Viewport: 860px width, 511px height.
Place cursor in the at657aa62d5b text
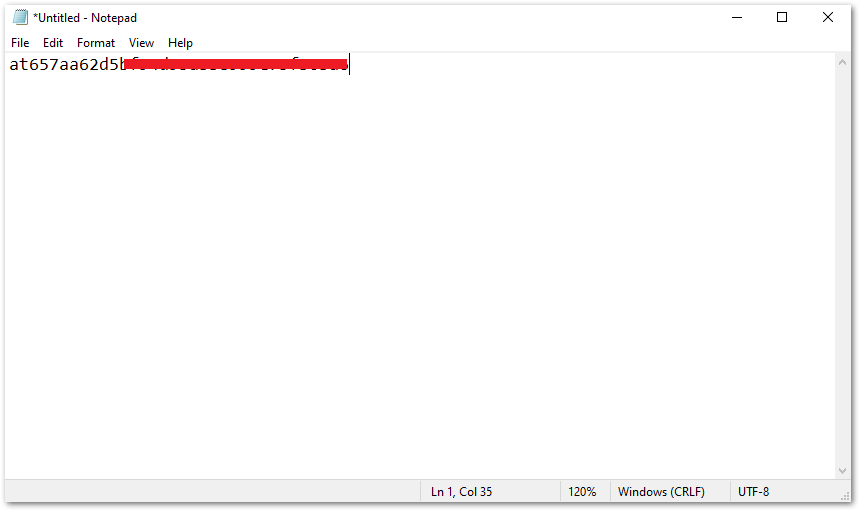(x=67, y=64)
